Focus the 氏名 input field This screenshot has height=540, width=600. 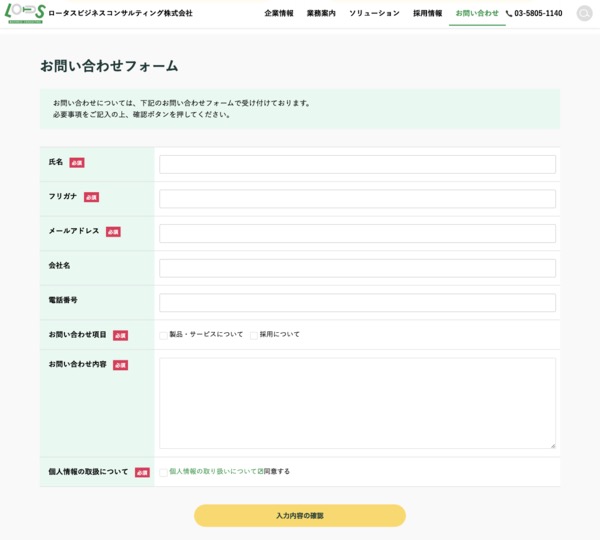357,165
